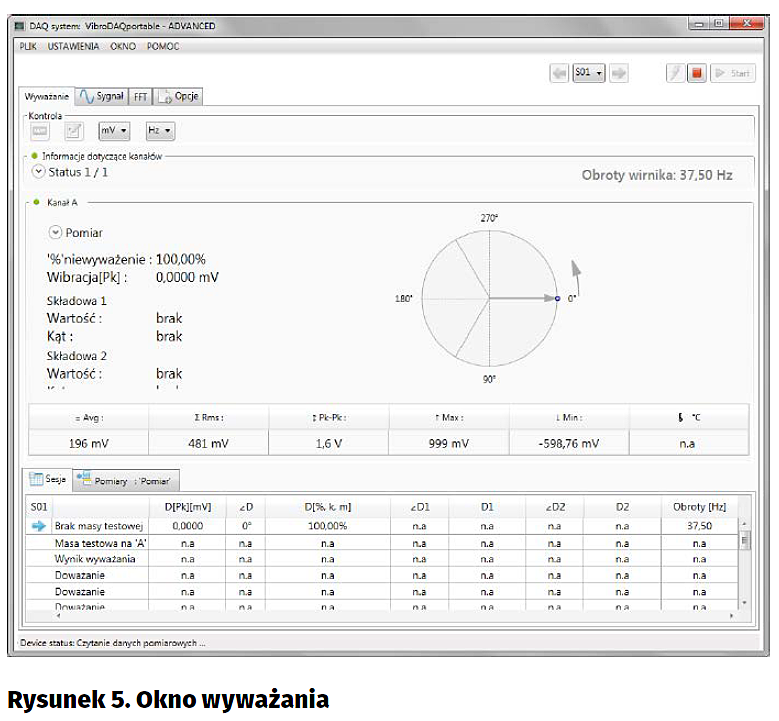Click the polar plot 0° marker point
This screenshot has height=721, width=779.
pos(557,298)
